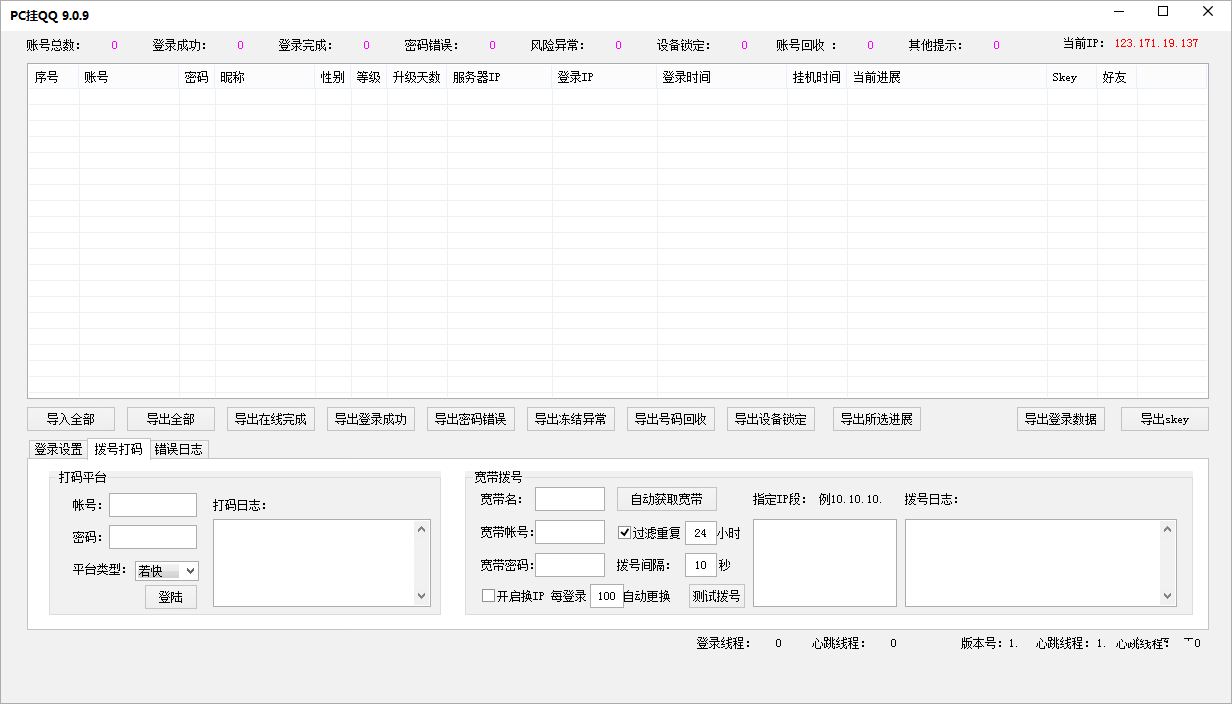Click the 拨号日志 scrollbar down arrow

tap(1168, 597)
